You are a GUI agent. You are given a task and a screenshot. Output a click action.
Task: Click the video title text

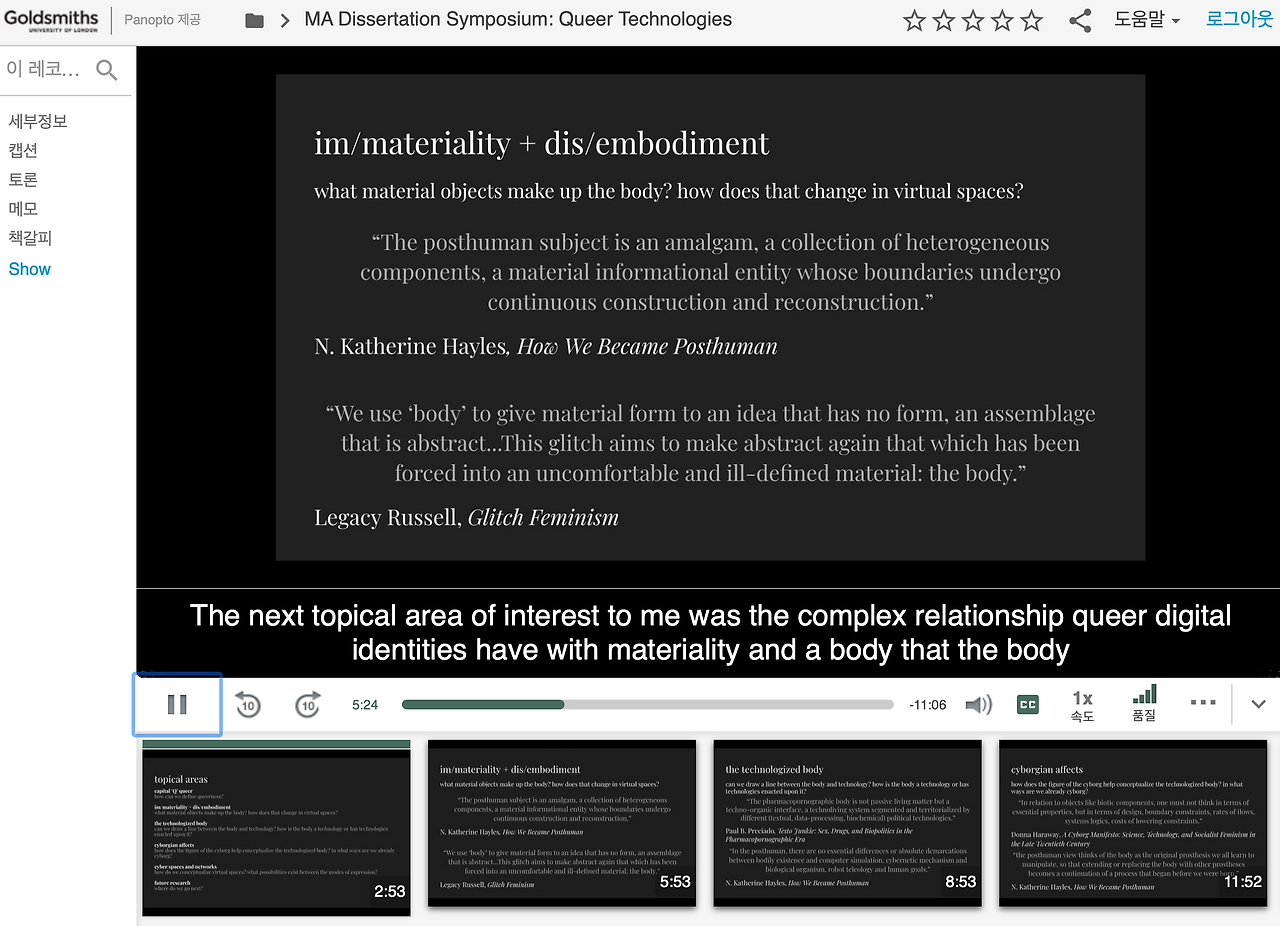[518, 20]
